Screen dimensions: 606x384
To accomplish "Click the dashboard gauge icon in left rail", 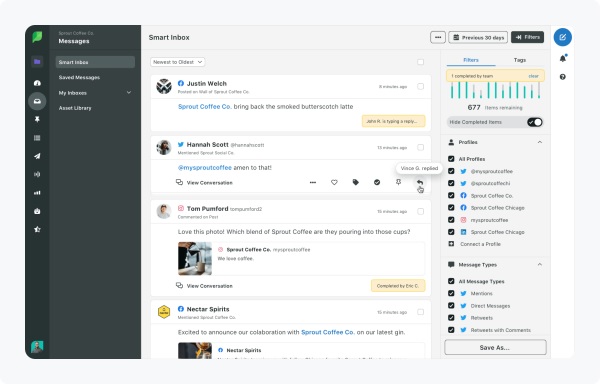I will coord(37,83).
